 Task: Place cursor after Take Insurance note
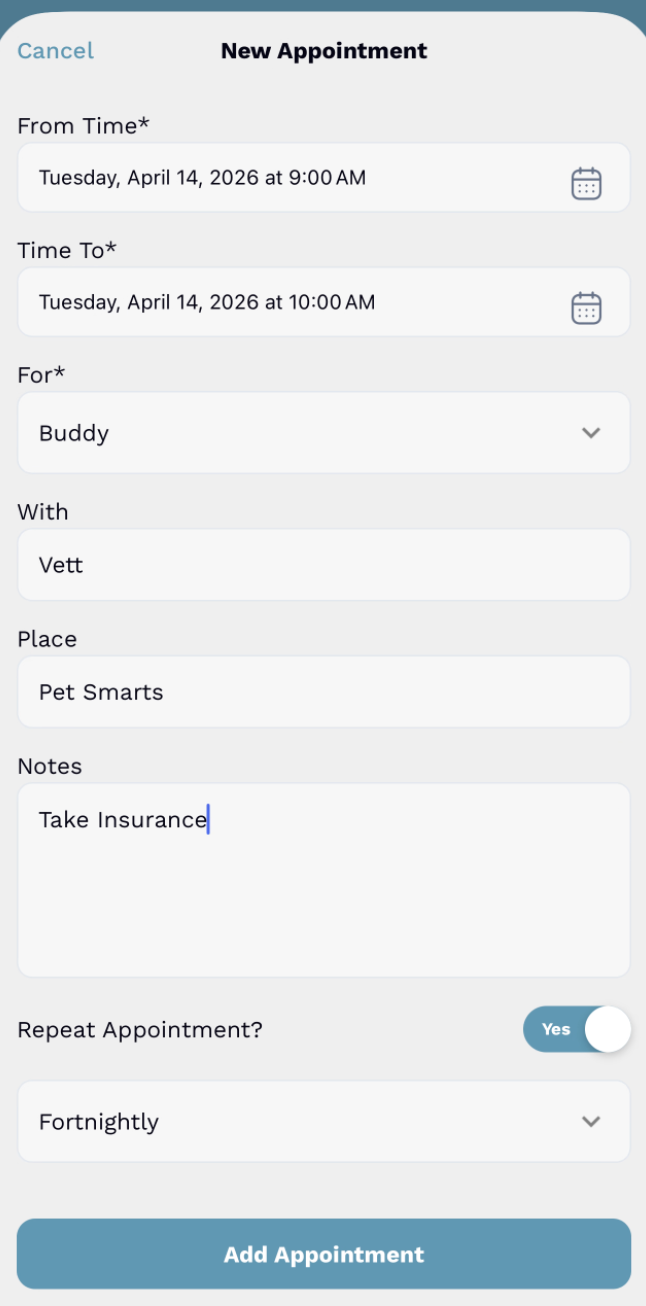click(207, 819)
